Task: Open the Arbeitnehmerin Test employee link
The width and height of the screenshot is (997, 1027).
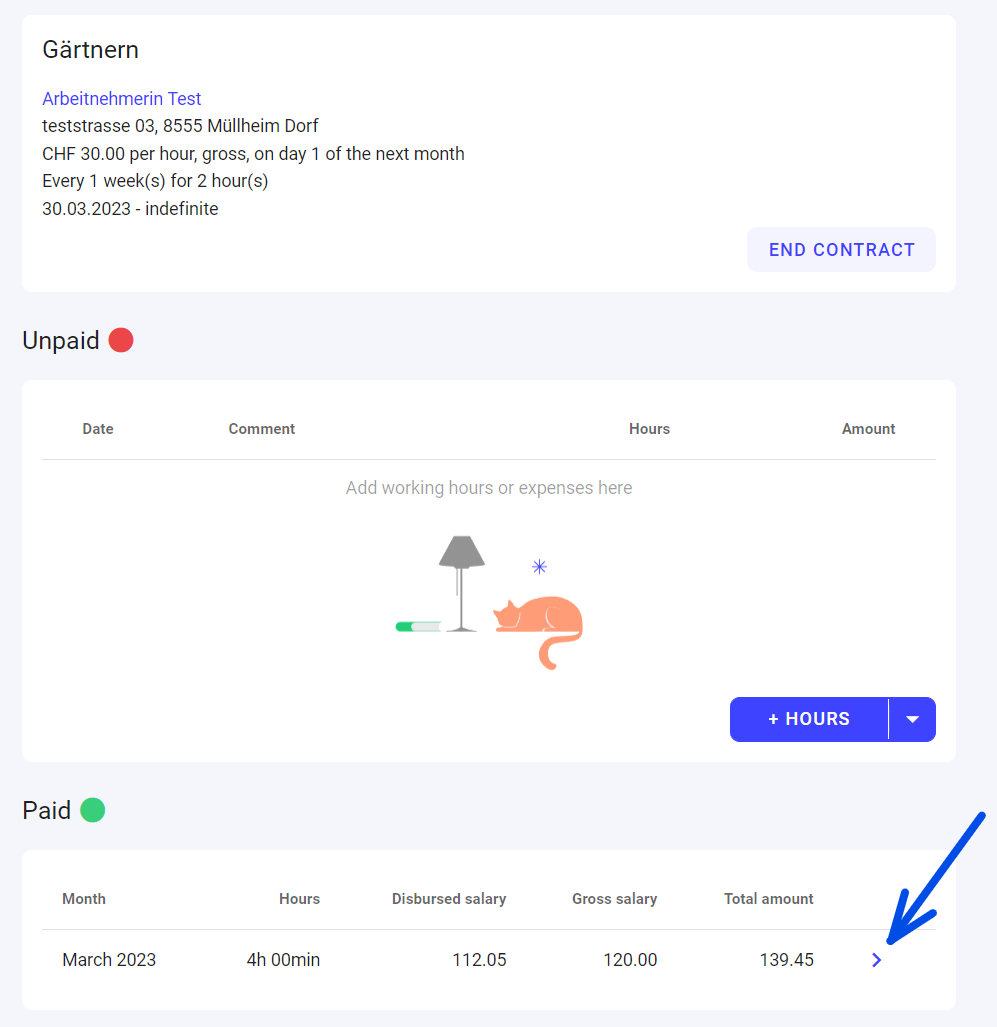Action: (x=122, y=99)
